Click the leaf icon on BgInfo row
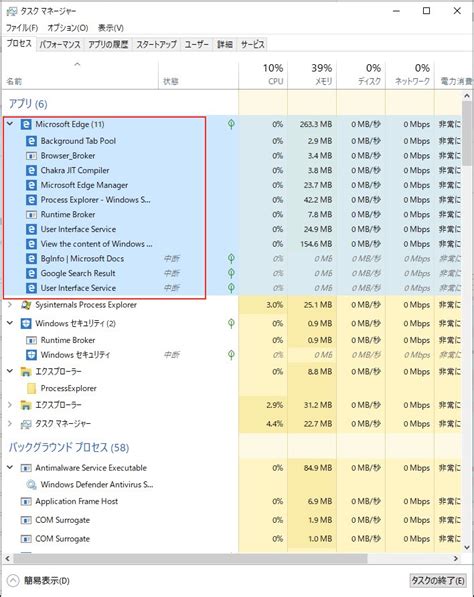The width and height of the screenshot is (474, 597). point(231,259)
